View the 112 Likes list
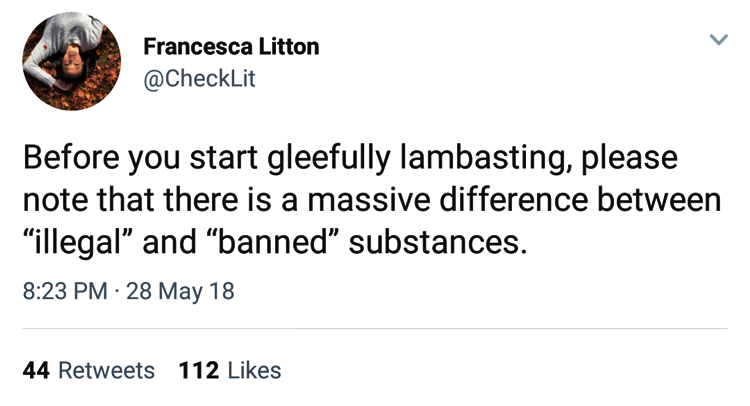 coord(230,371)
